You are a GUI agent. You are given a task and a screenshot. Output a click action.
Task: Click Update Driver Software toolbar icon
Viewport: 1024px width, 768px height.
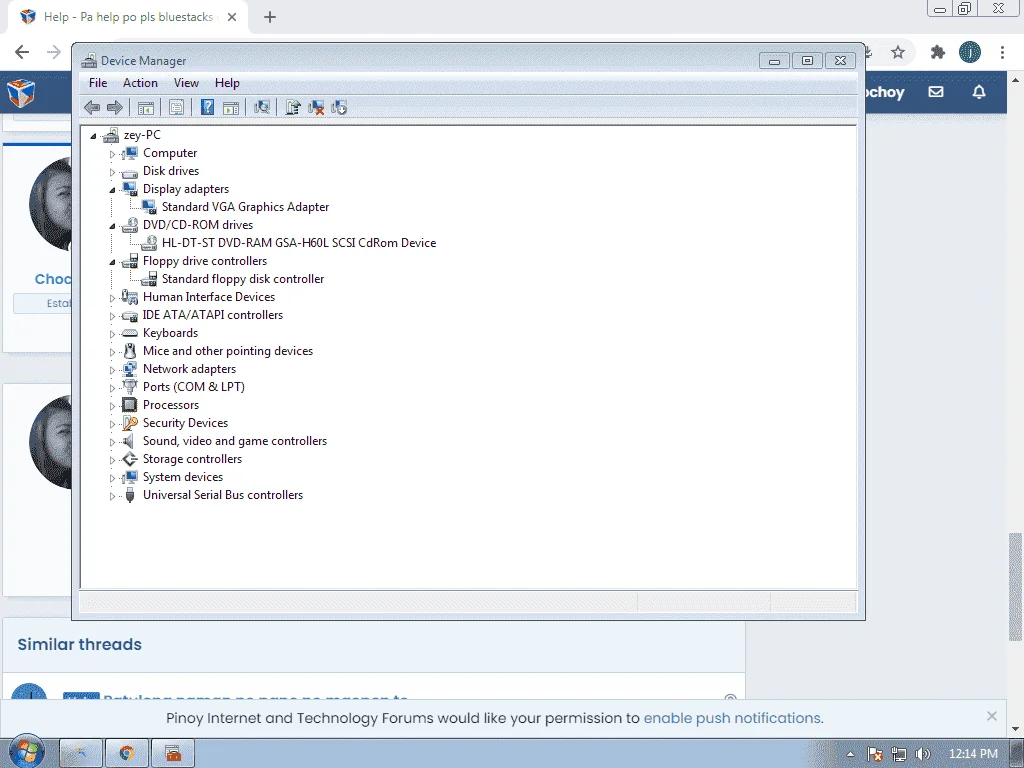tap(293, 108)
